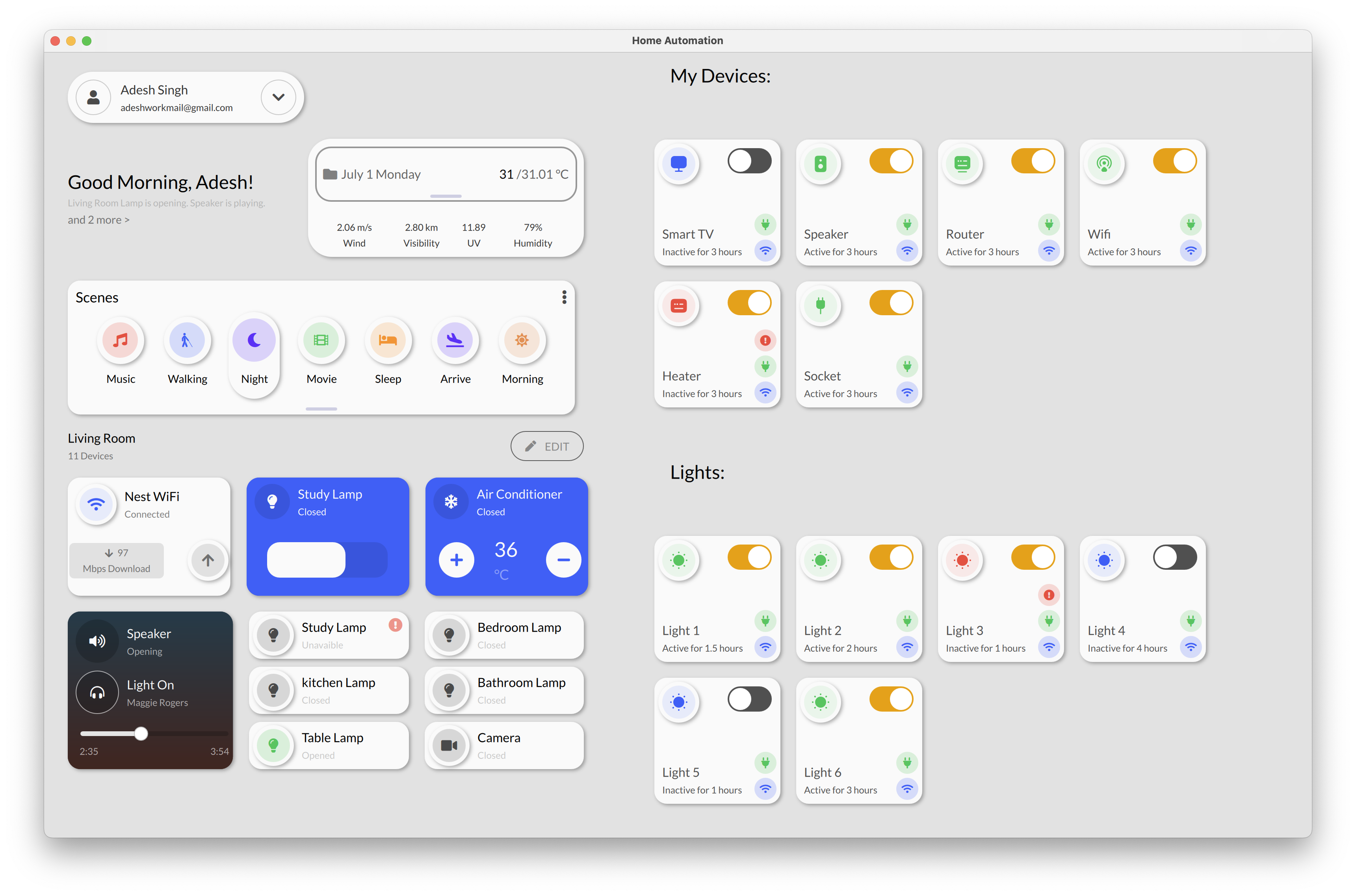Viewport: 1356px width, 896px height.
Task: Select the Walking scene icon
Action: 187,340
